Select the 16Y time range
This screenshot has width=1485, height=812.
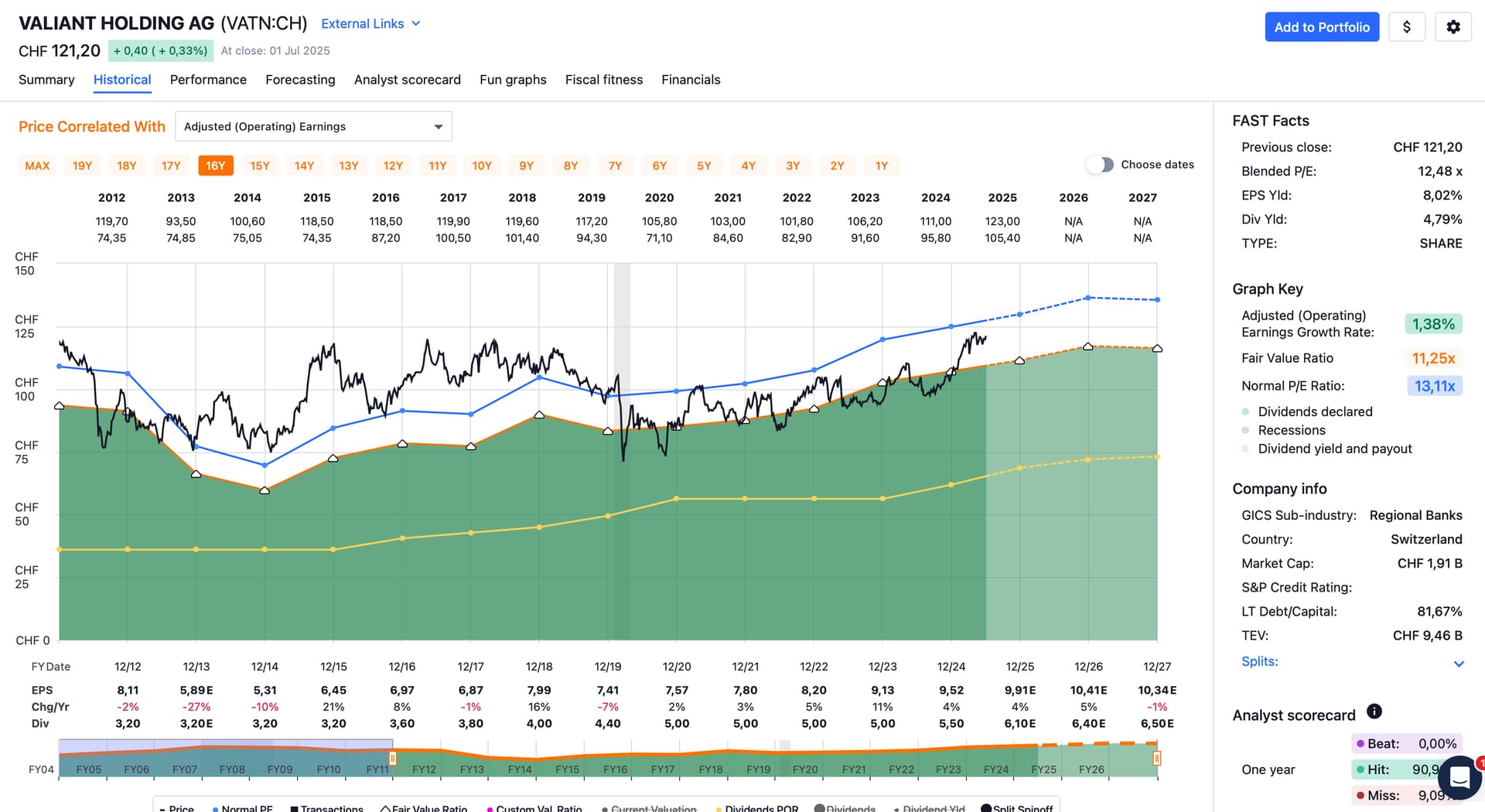[215, 165]
